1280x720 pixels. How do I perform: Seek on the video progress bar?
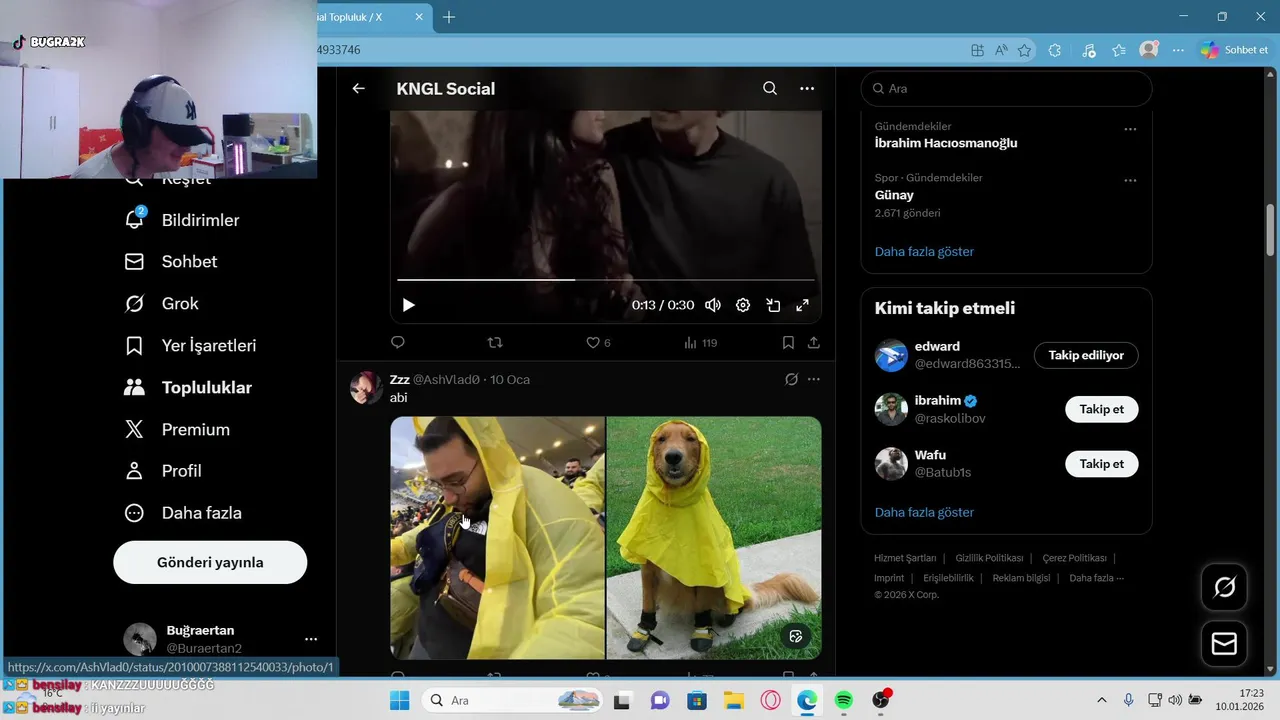tap(605, 280)
